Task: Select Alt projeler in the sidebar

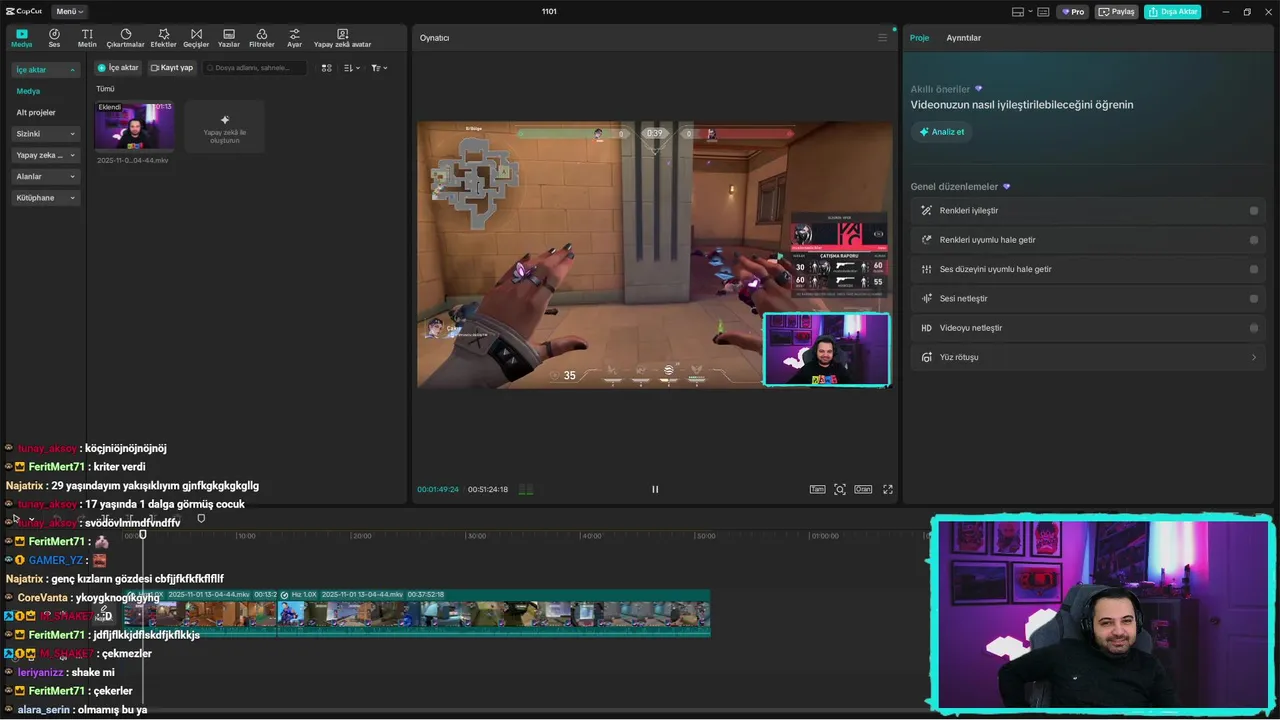Action: (x=36, y=112)
